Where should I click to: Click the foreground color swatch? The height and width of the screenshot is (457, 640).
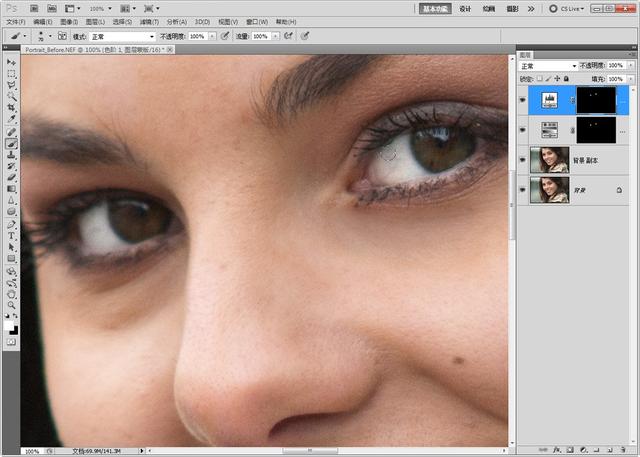click(x=9, y=325)
